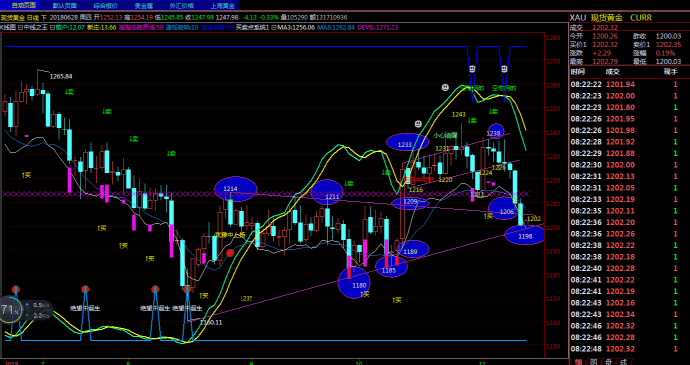Click the 1238 blue circle marker
The image size is (690, 365).
coord(495,132)
